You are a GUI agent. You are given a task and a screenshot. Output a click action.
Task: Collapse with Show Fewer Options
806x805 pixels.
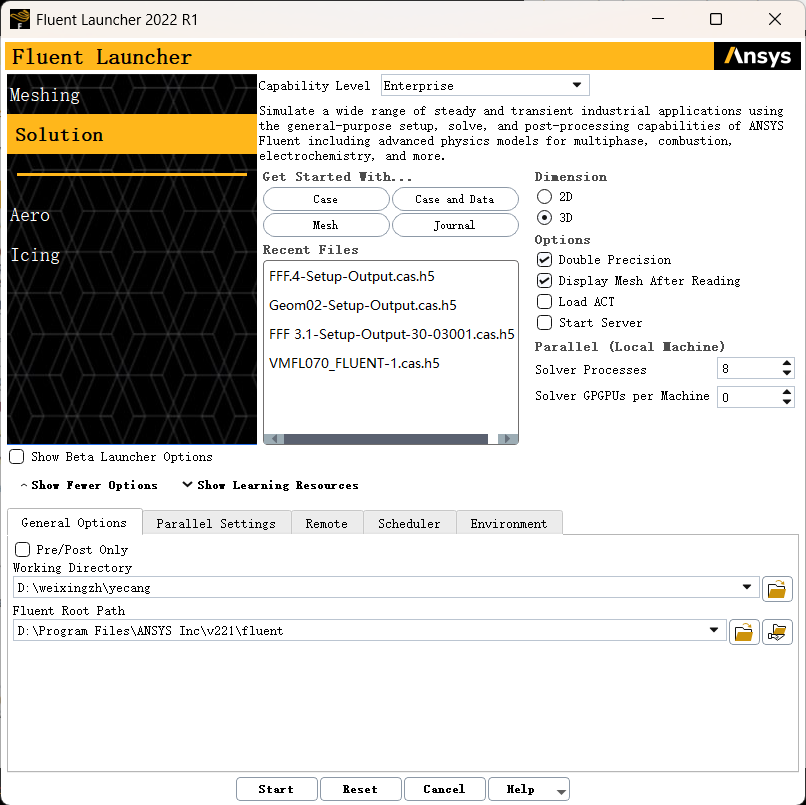[89, 485]
